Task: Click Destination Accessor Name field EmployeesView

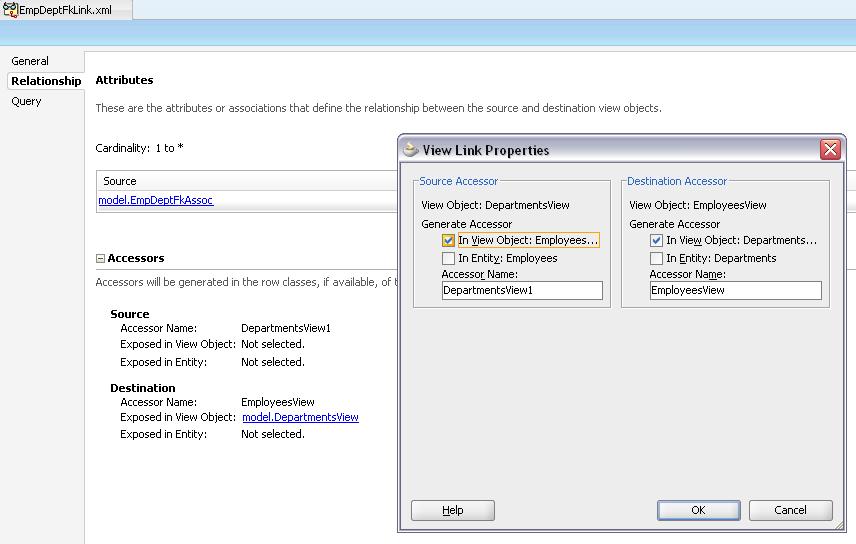Action: pos(735,291)
